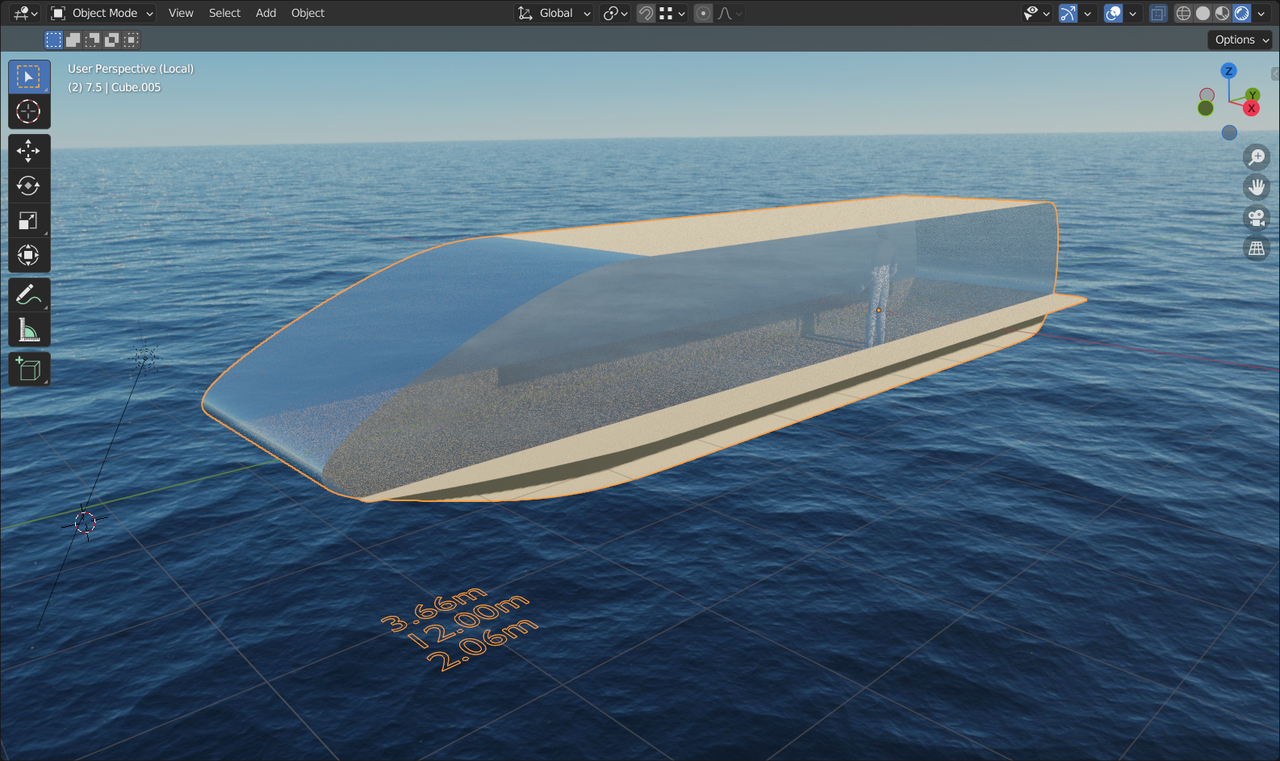Viewport: 1280px width, 761px height.
Task: Open the Global transform orientation dropdown
Action: coord(554,13)
